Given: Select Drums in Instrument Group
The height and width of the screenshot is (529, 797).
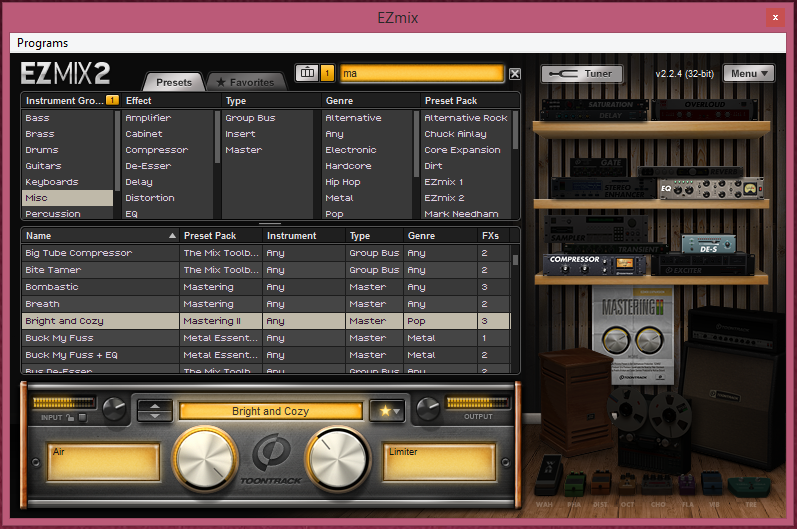Looking at the screenshot, I should (68, 150).
